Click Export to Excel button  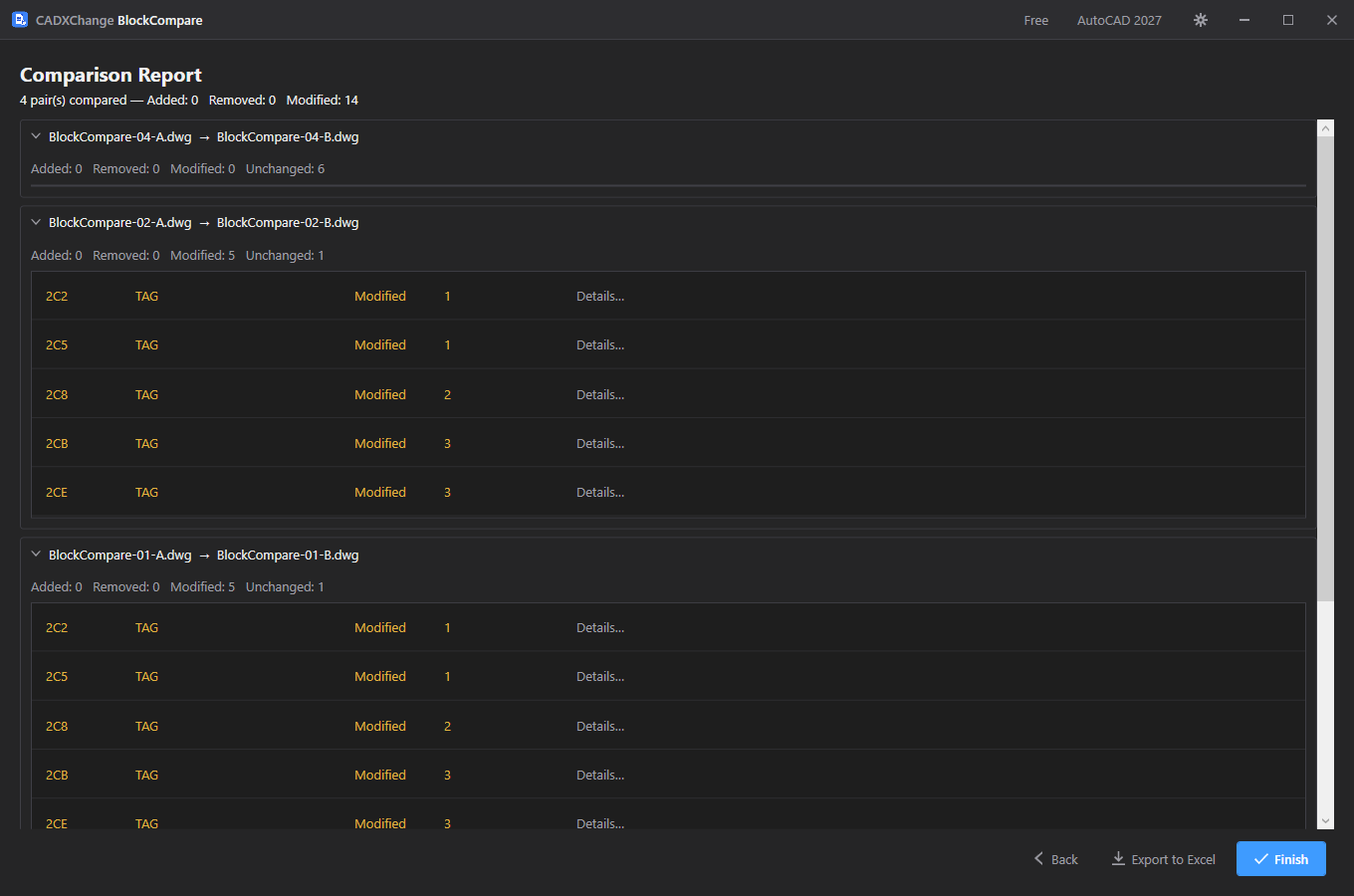coord(1164,859)
